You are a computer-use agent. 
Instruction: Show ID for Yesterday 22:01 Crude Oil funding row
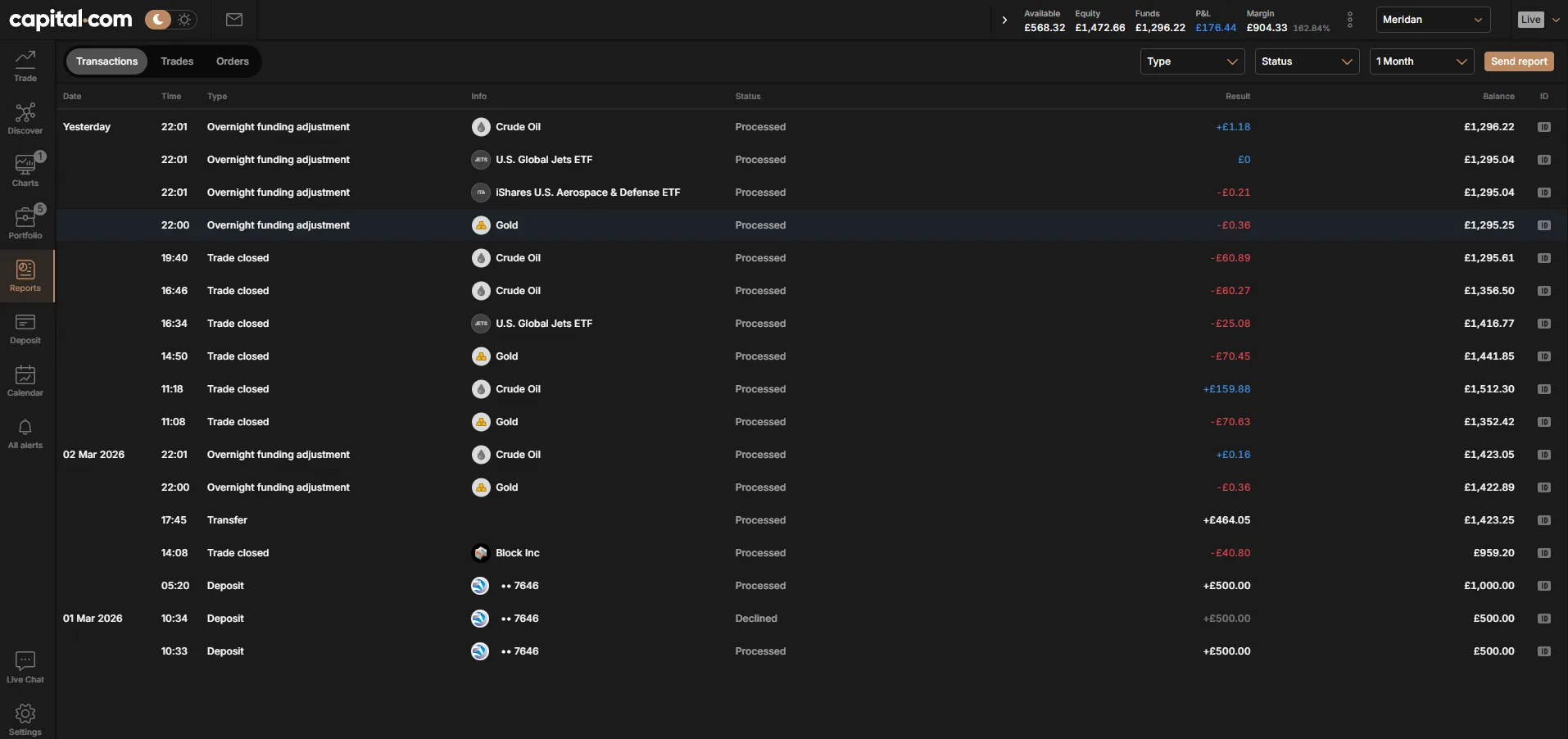(1544, 127)
